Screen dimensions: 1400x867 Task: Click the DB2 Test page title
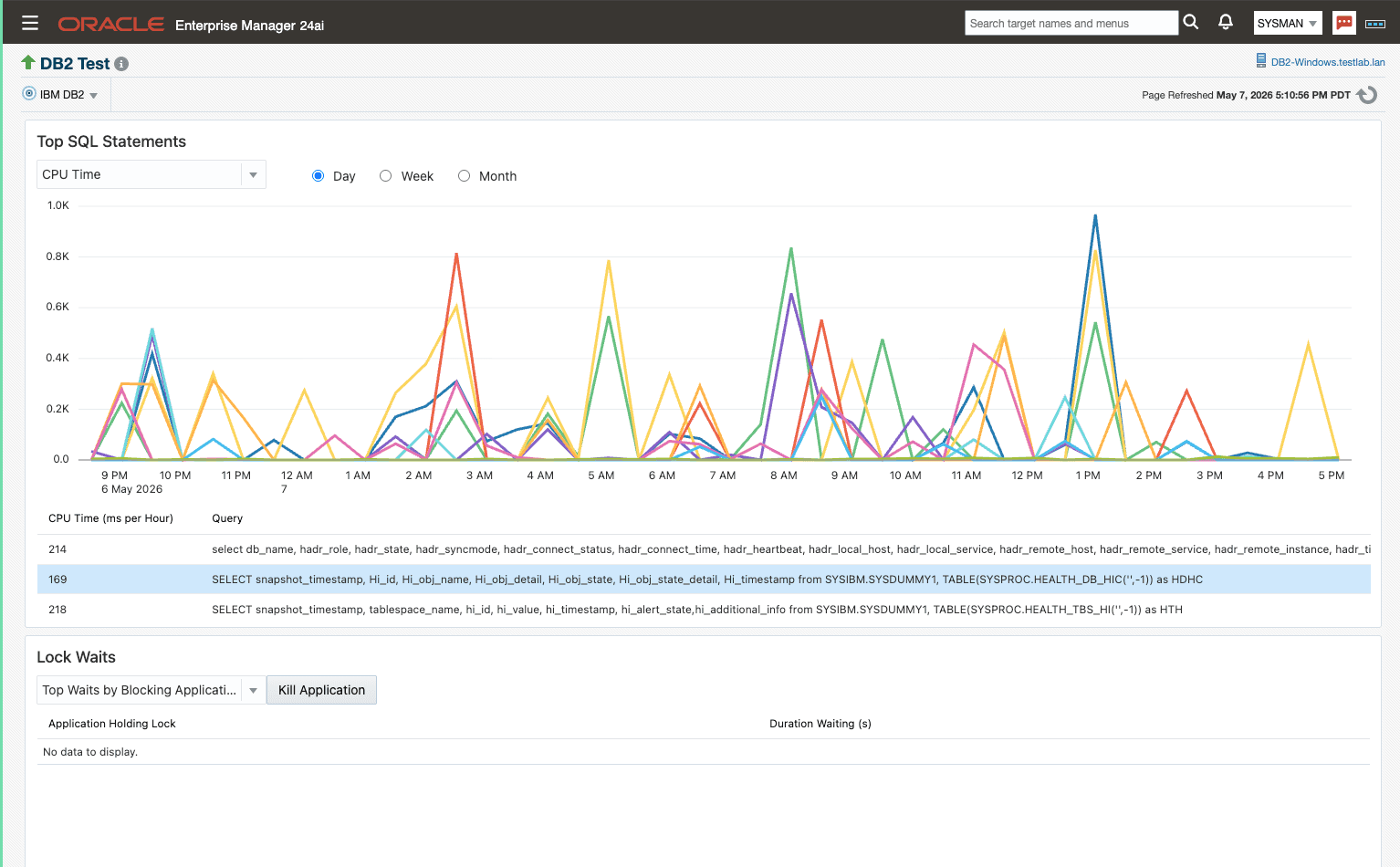[x=75, y=63]
